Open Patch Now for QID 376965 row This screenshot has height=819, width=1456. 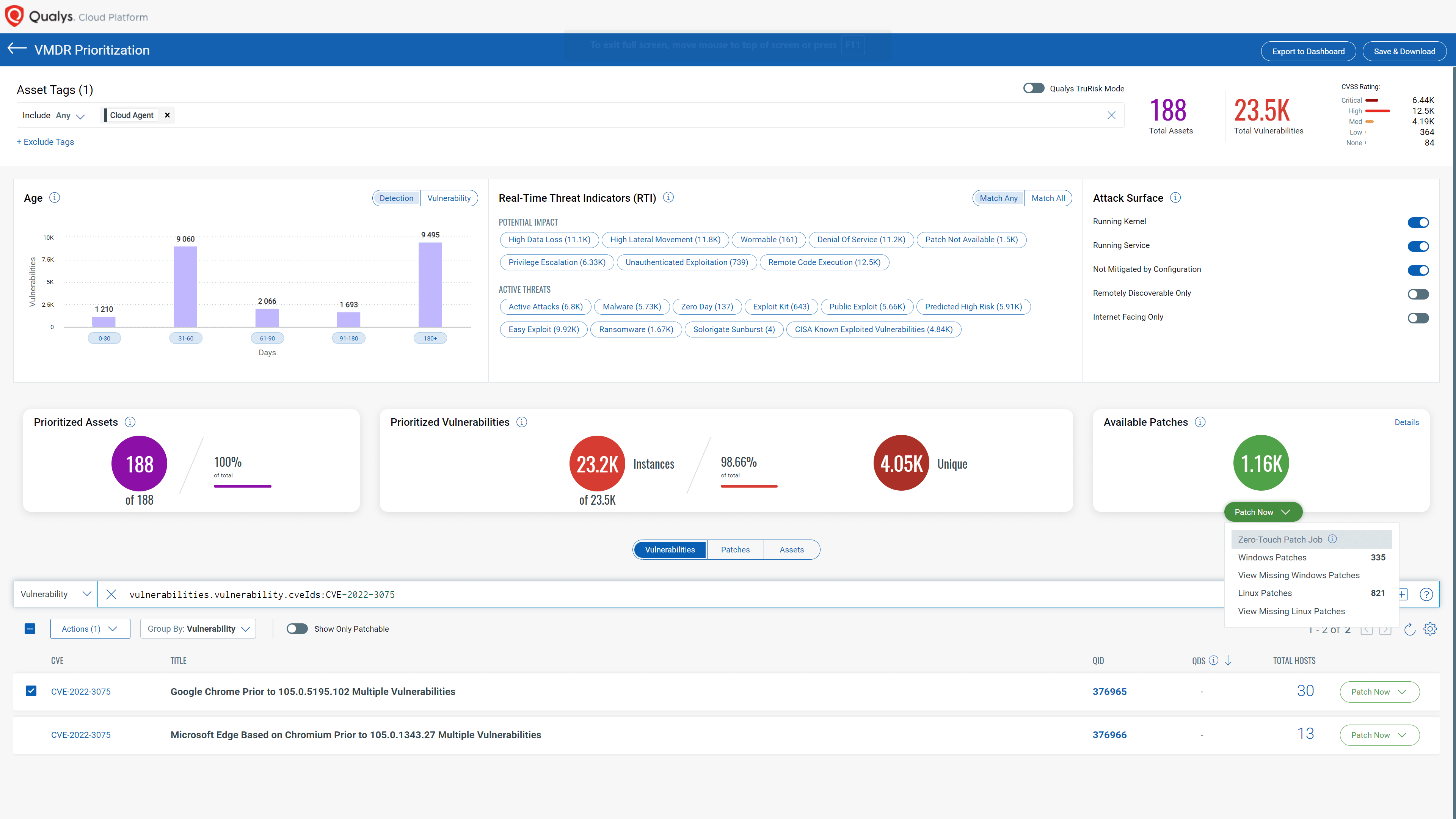1380,691
